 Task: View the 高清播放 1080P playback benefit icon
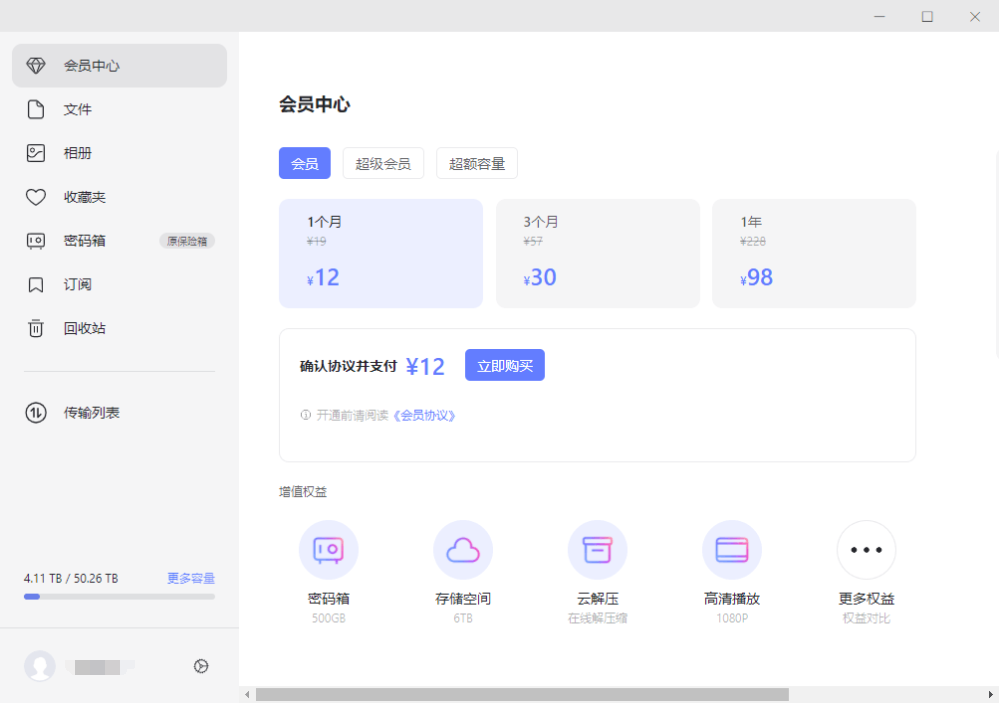(x=731, y=549)
